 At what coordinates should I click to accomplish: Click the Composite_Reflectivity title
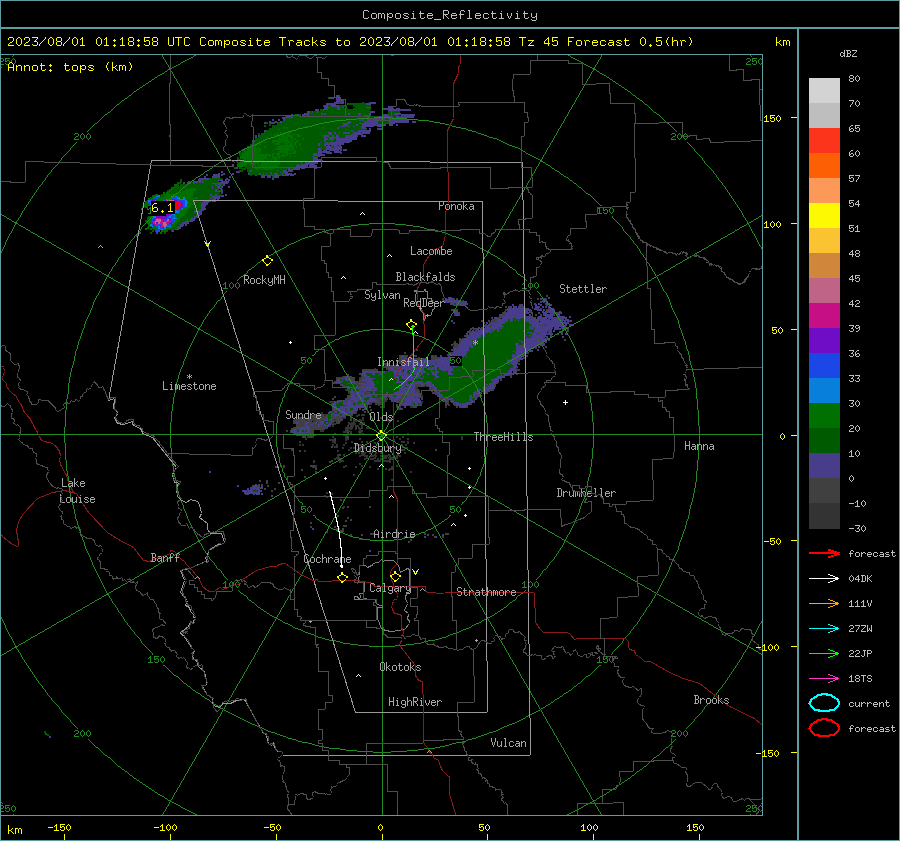pos(449,15)
